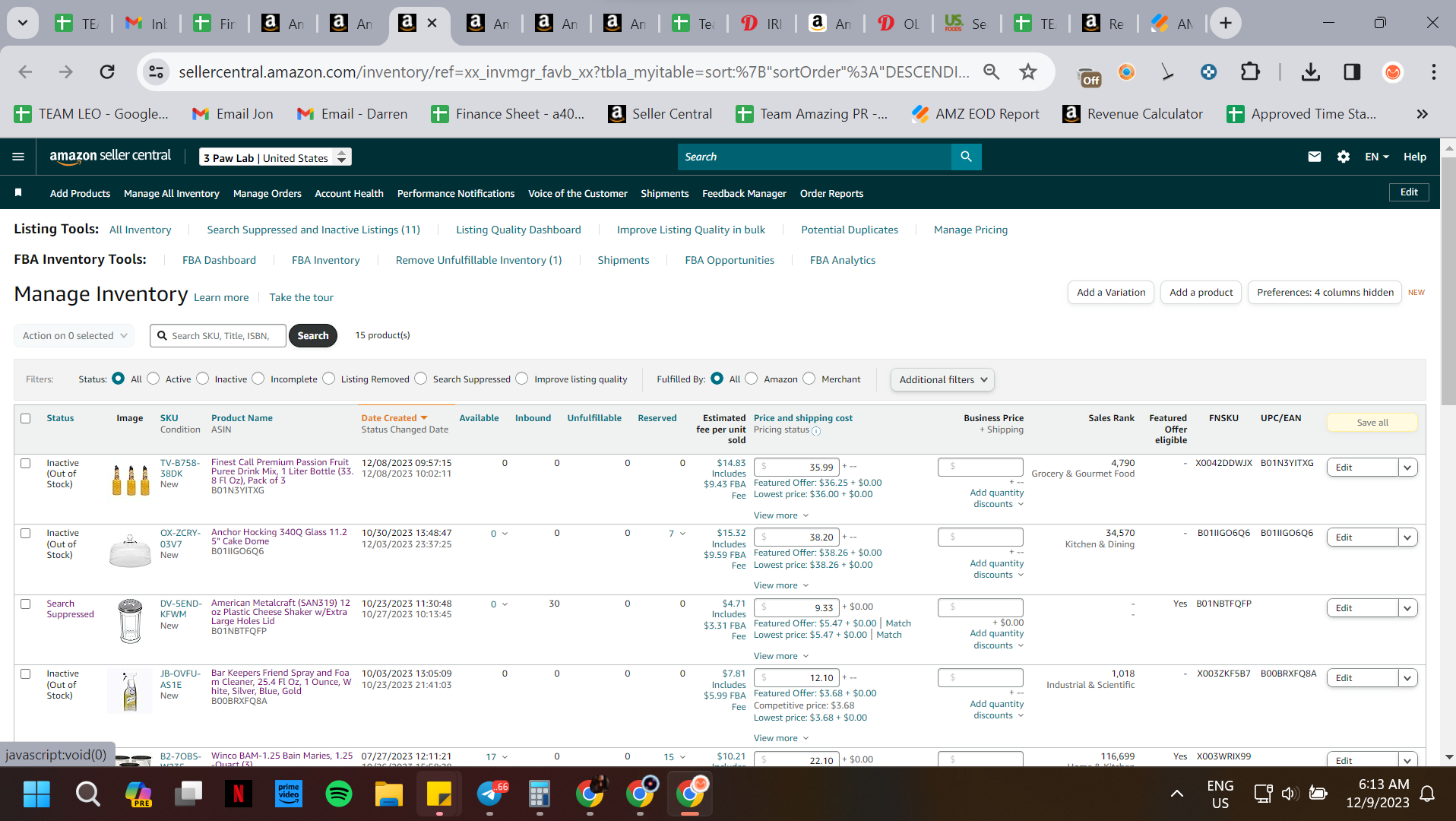This screenshot has height=821, width=1456.
Task: Open the Listing Quality Dashboard link
Action: (518, 230)
